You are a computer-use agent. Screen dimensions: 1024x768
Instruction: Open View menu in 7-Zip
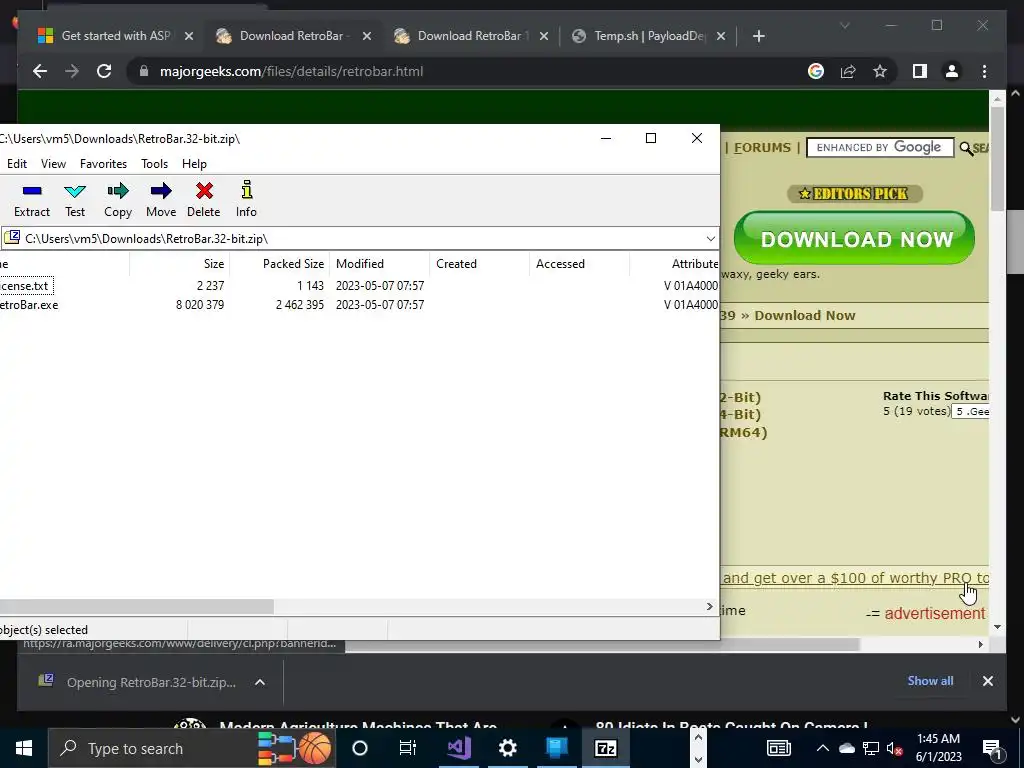click(54, 164)
